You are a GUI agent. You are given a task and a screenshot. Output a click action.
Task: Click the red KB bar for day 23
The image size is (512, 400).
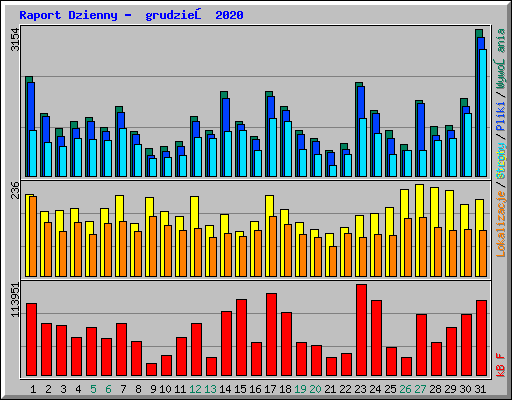361,330
